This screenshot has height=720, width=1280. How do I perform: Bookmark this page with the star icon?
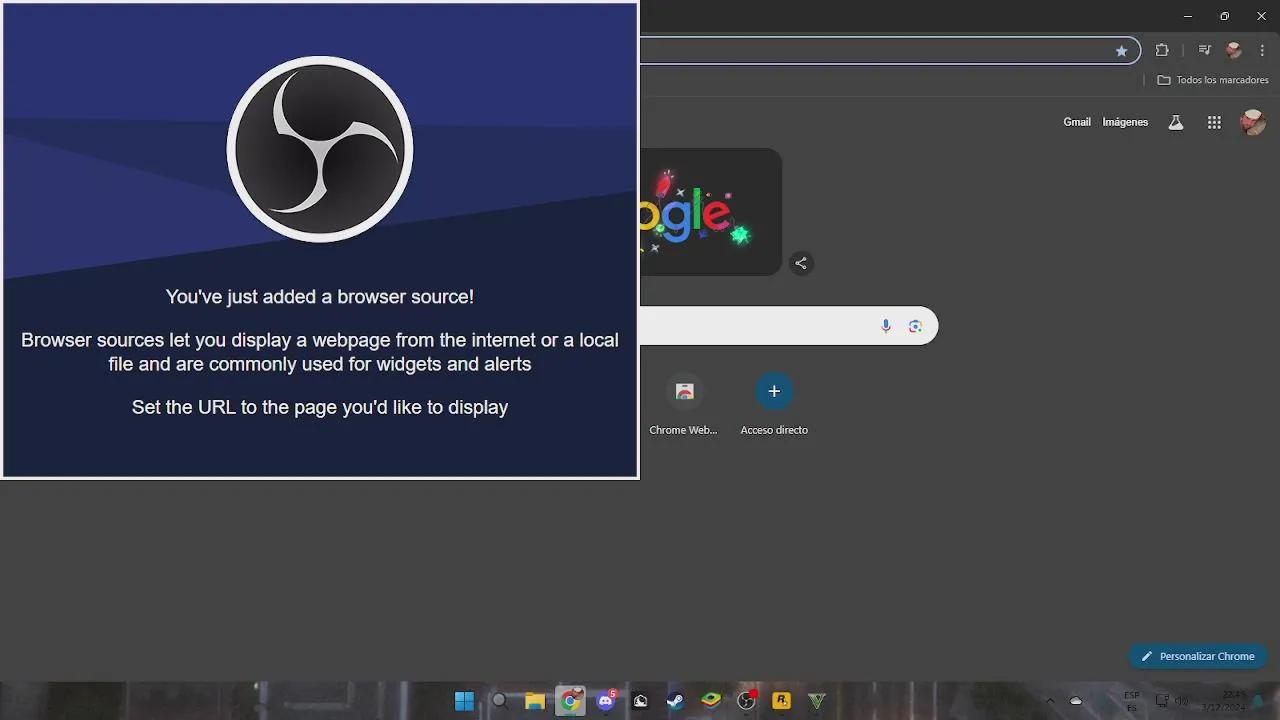1122,50
